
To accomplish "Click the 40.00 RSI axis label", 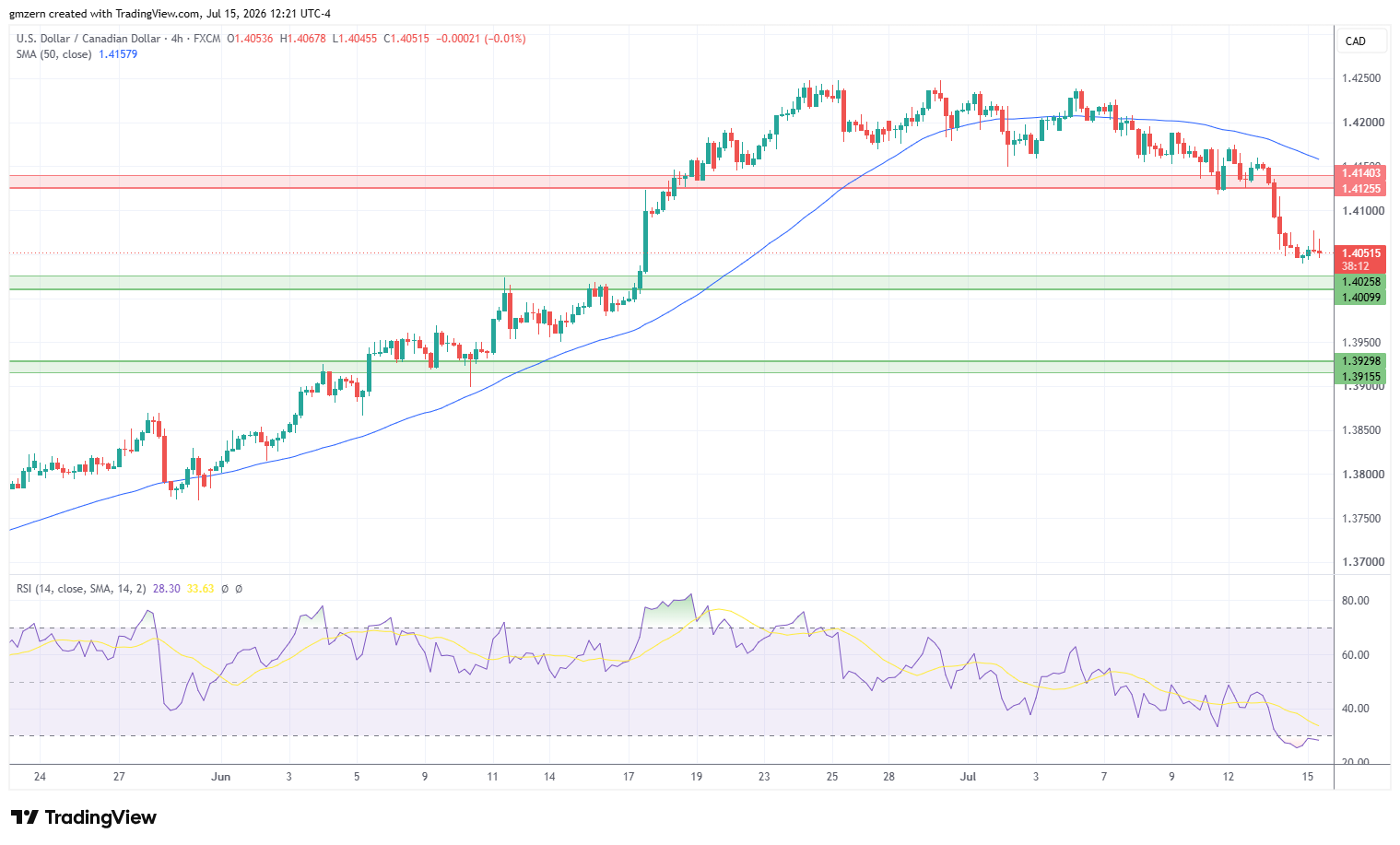I will [1355, 709].
